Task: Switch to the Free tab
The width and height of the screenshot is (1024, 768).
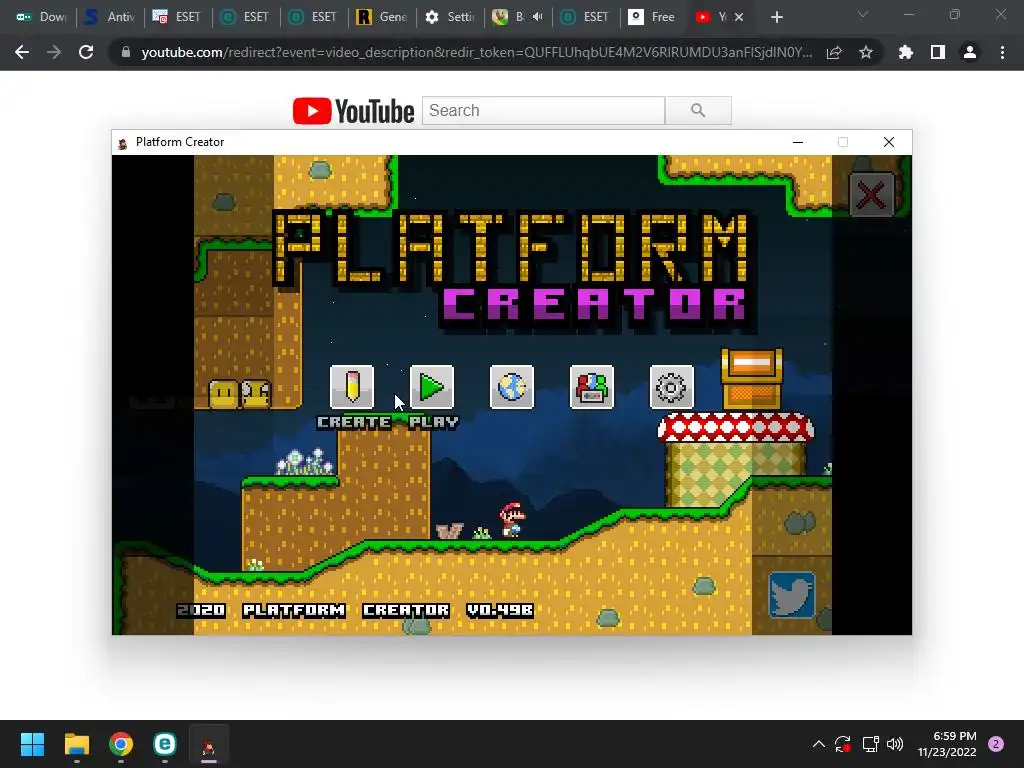Action: tap(652, 17)
